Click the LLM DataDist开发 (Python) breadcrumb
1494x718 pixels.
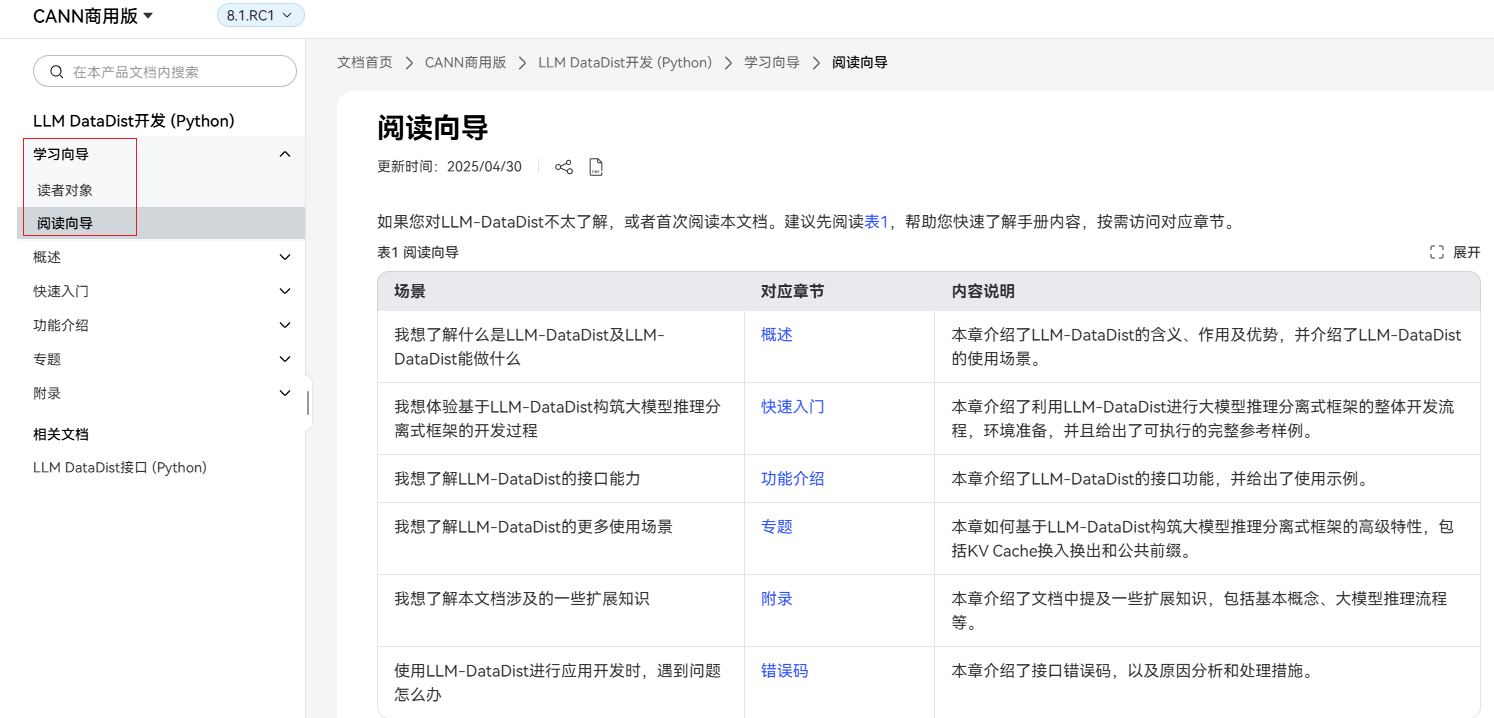(x=625, y=62)
